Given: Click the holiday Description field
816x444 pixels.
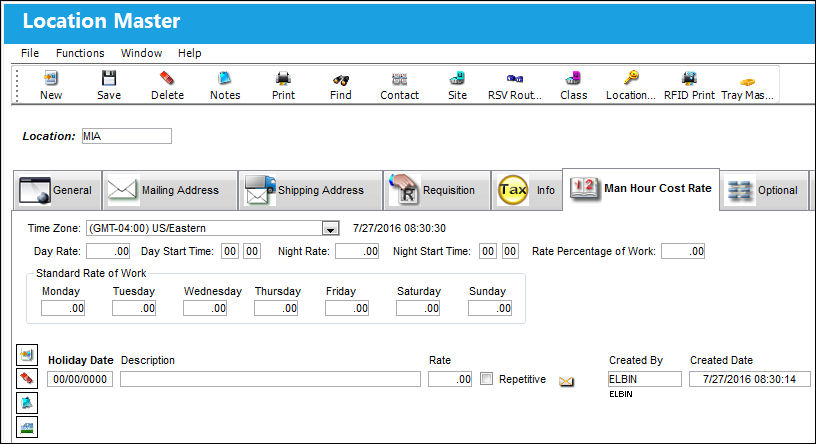Looking at the screenshot, I should [270, 379].
